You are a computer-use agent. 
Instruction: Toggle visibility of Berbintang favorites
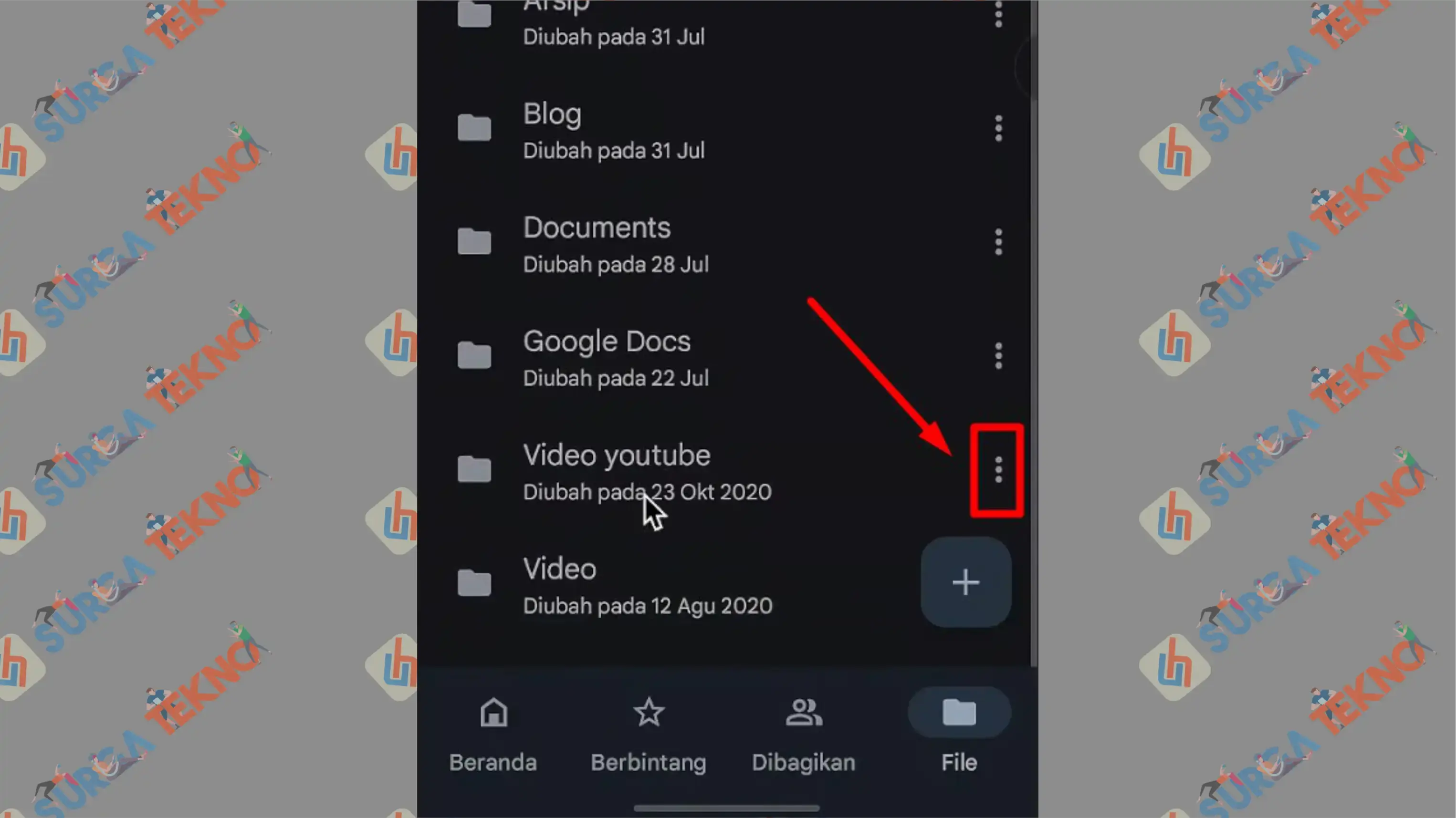point(649,730)
